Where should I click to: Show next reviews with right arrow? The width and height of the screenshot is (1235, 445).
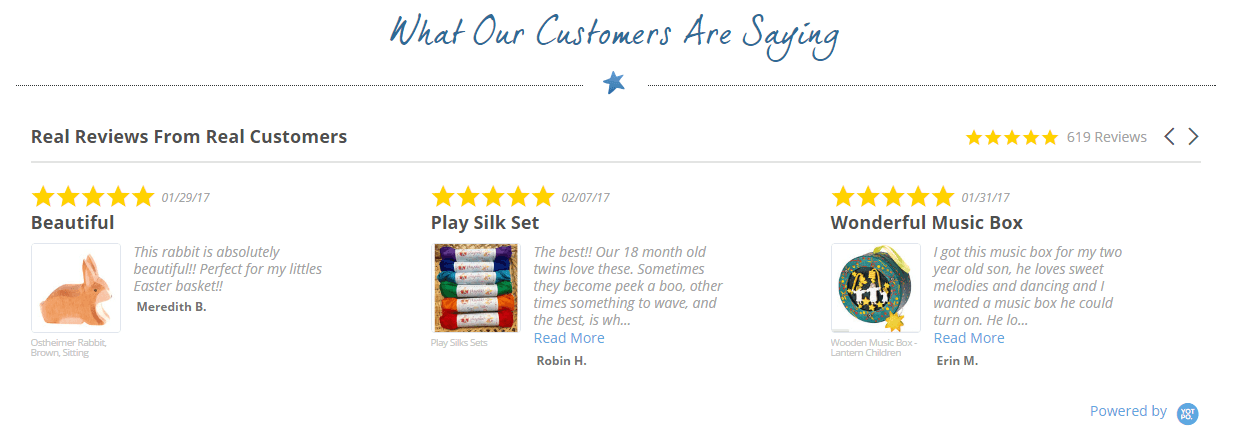click(1193, 137)
